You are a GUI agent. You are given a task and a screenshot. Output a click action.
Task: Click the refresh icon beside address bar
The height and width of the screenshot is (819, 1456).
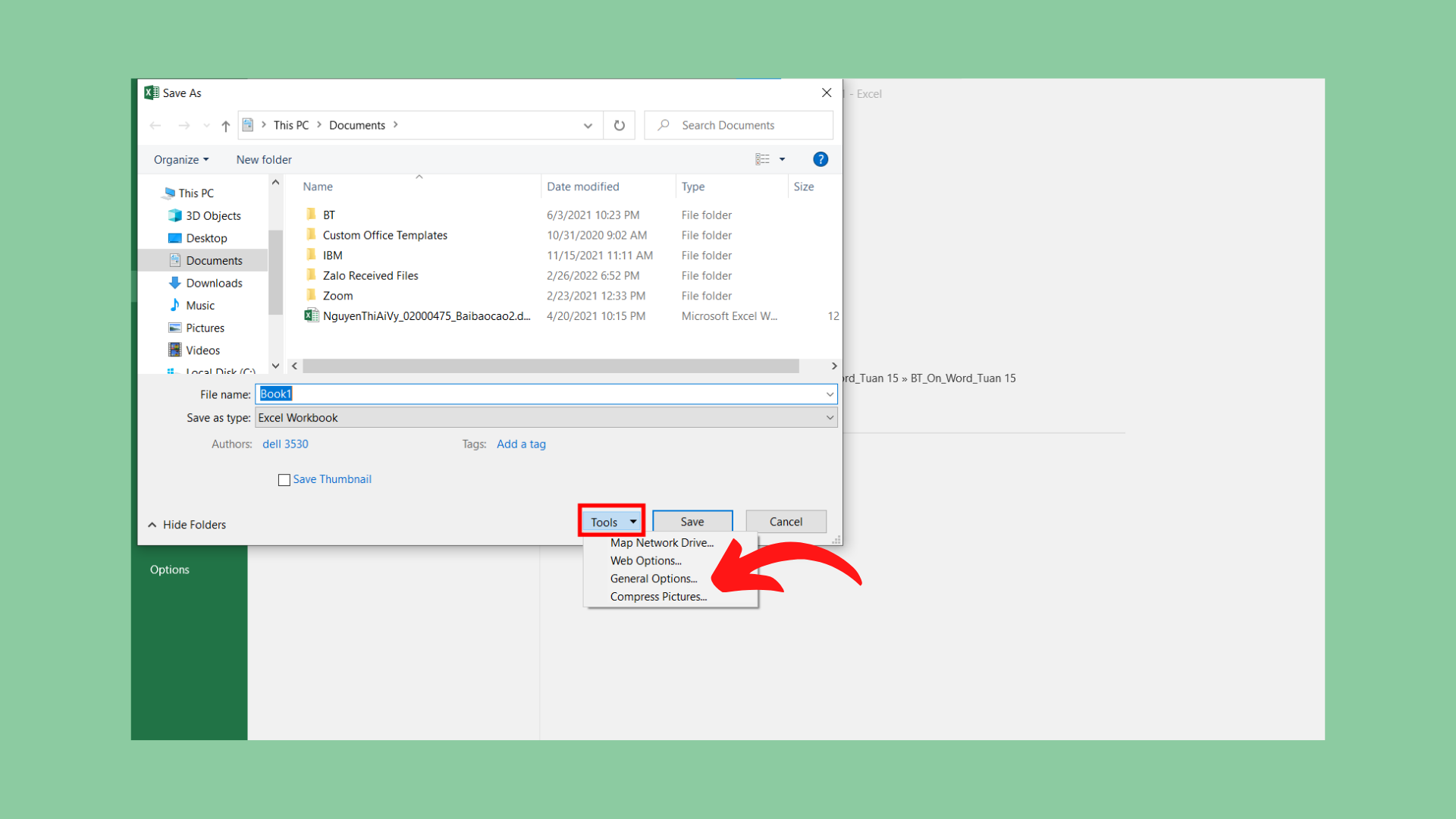point(620,126)
